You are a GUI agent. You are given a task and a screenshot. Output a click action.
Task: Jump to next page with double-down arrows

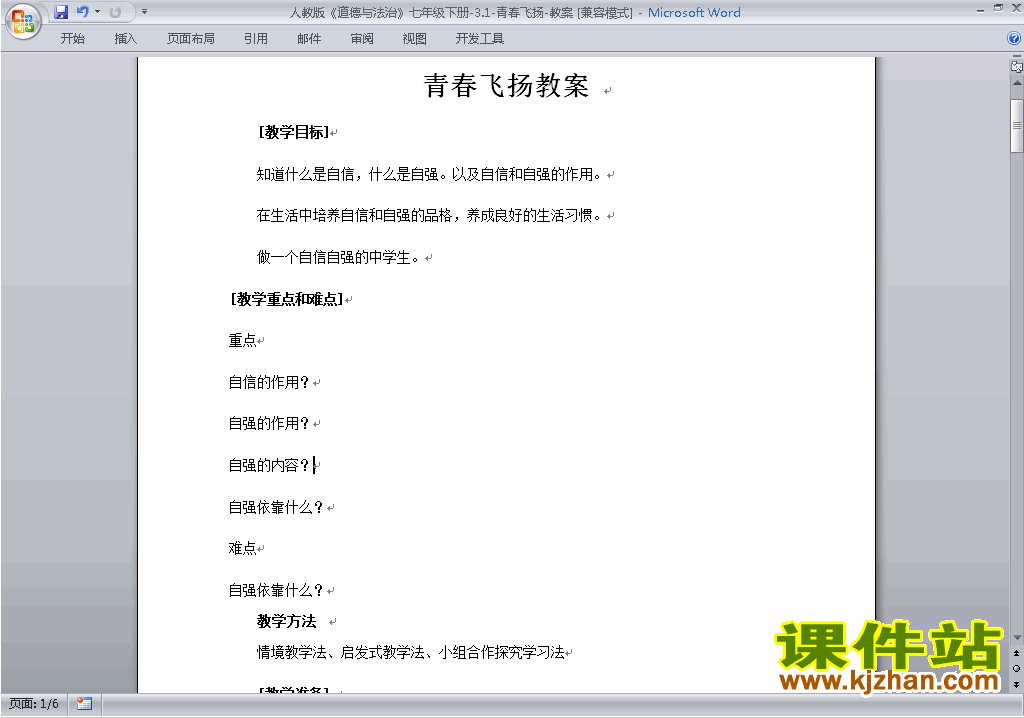tap(1016, 684)
